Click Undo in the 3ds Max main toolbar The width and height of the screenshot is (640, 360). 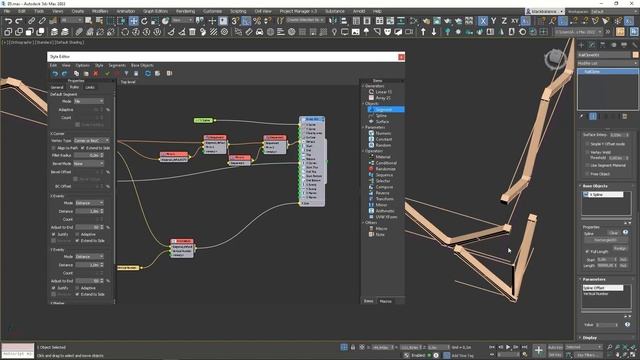pos(8,21)
